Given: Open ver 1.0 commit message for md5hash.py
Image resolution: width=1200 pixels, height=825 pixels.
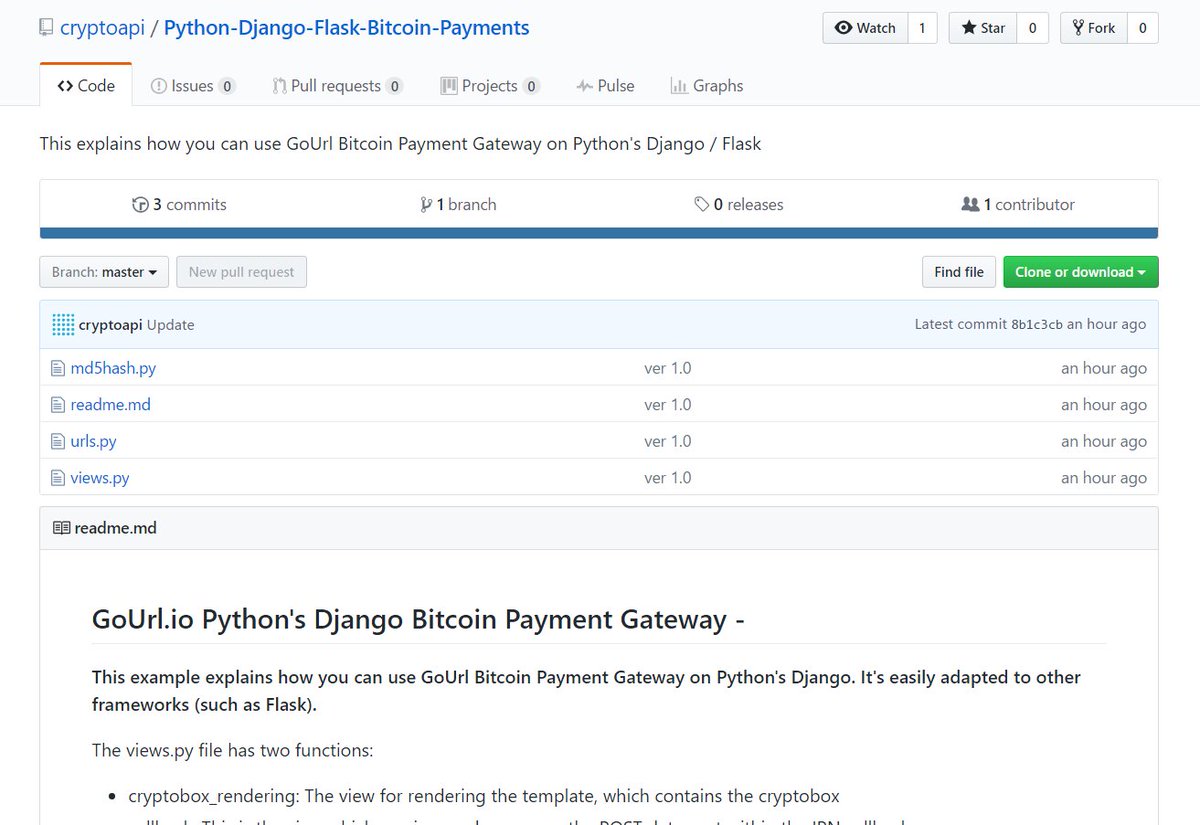Looking at the screenshot, I should (x=668, y=368).
